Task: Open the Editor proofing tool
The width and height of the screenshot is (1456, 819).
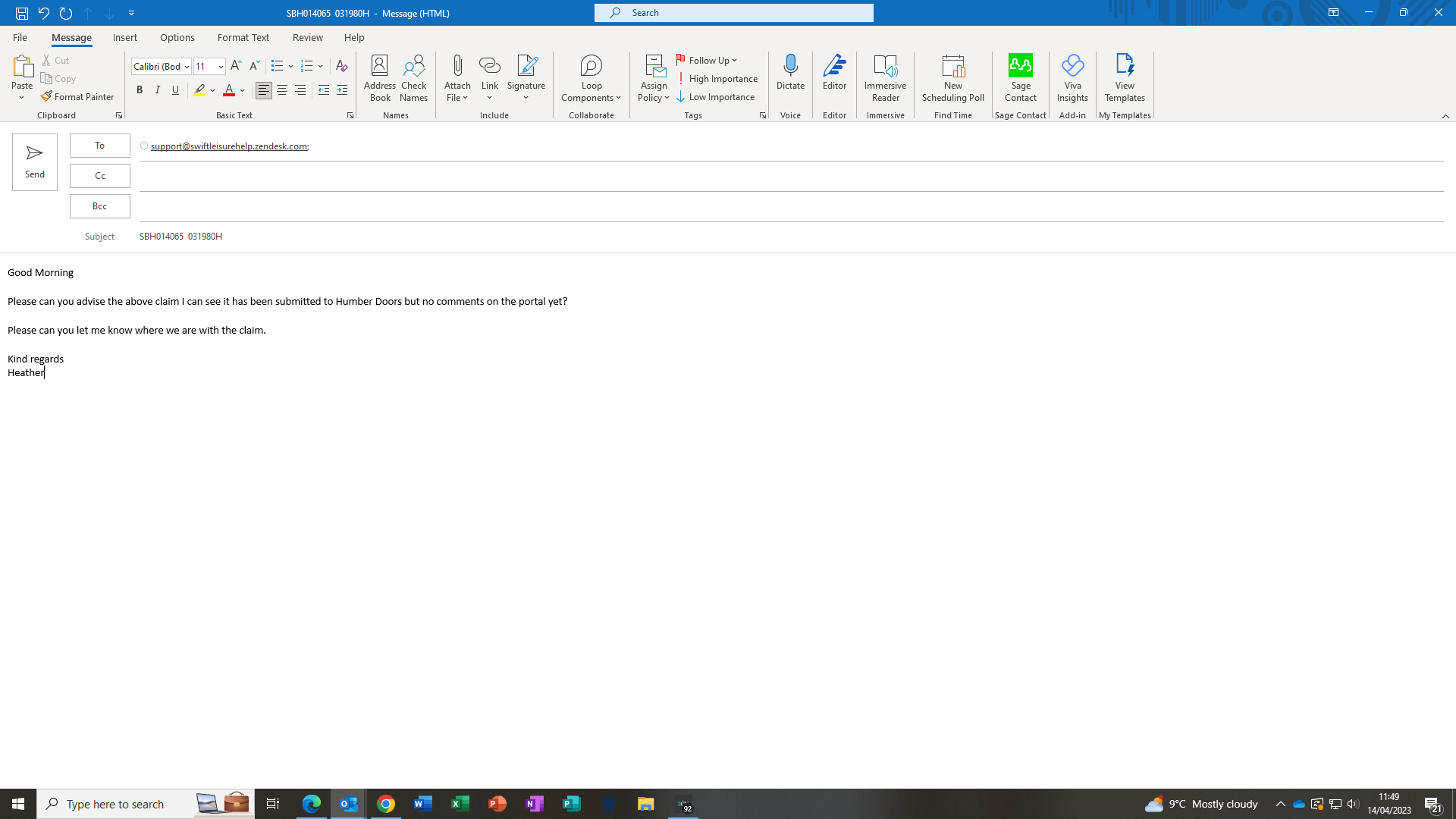Action: click(834, 72)
